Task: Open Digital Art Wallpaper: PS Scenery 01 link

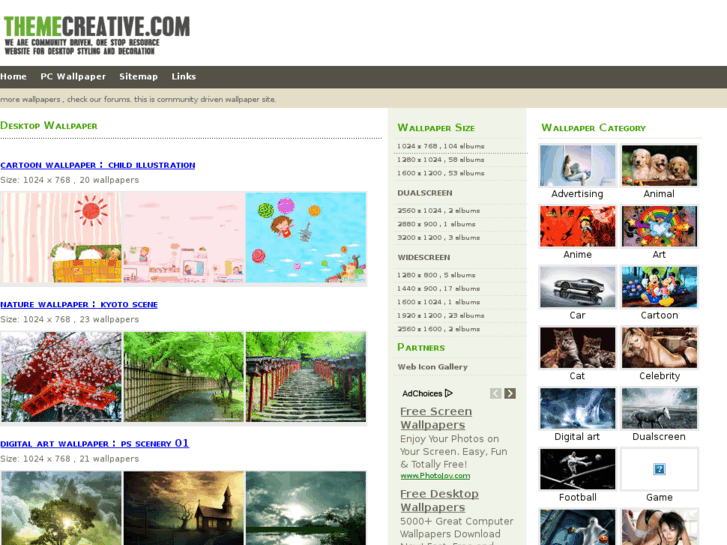Action: [x=95, y=443]
